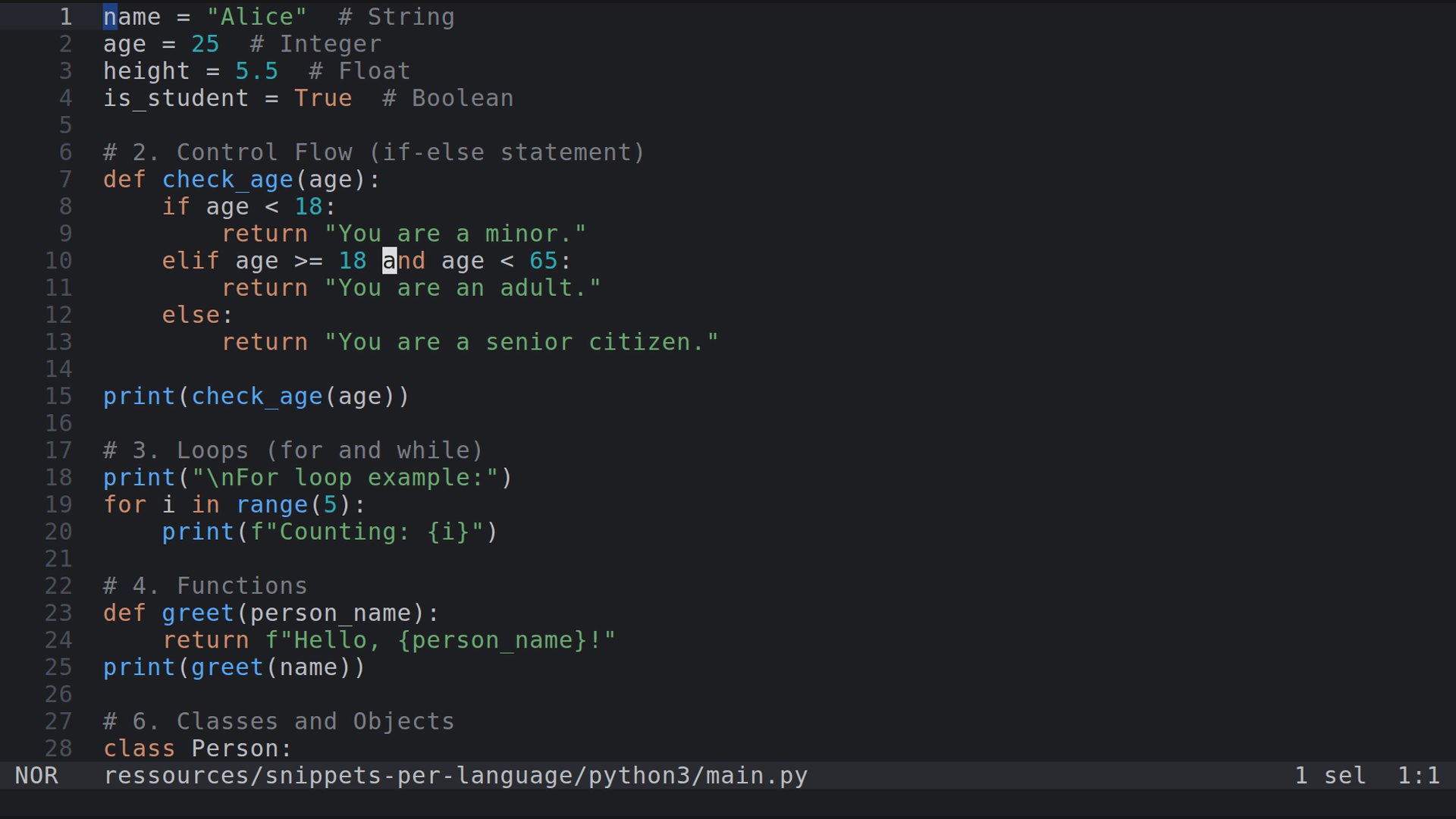This screenshot has width=1456, height=819.
Task: Place cursor on the check_age function name
Action: [227, 180]
